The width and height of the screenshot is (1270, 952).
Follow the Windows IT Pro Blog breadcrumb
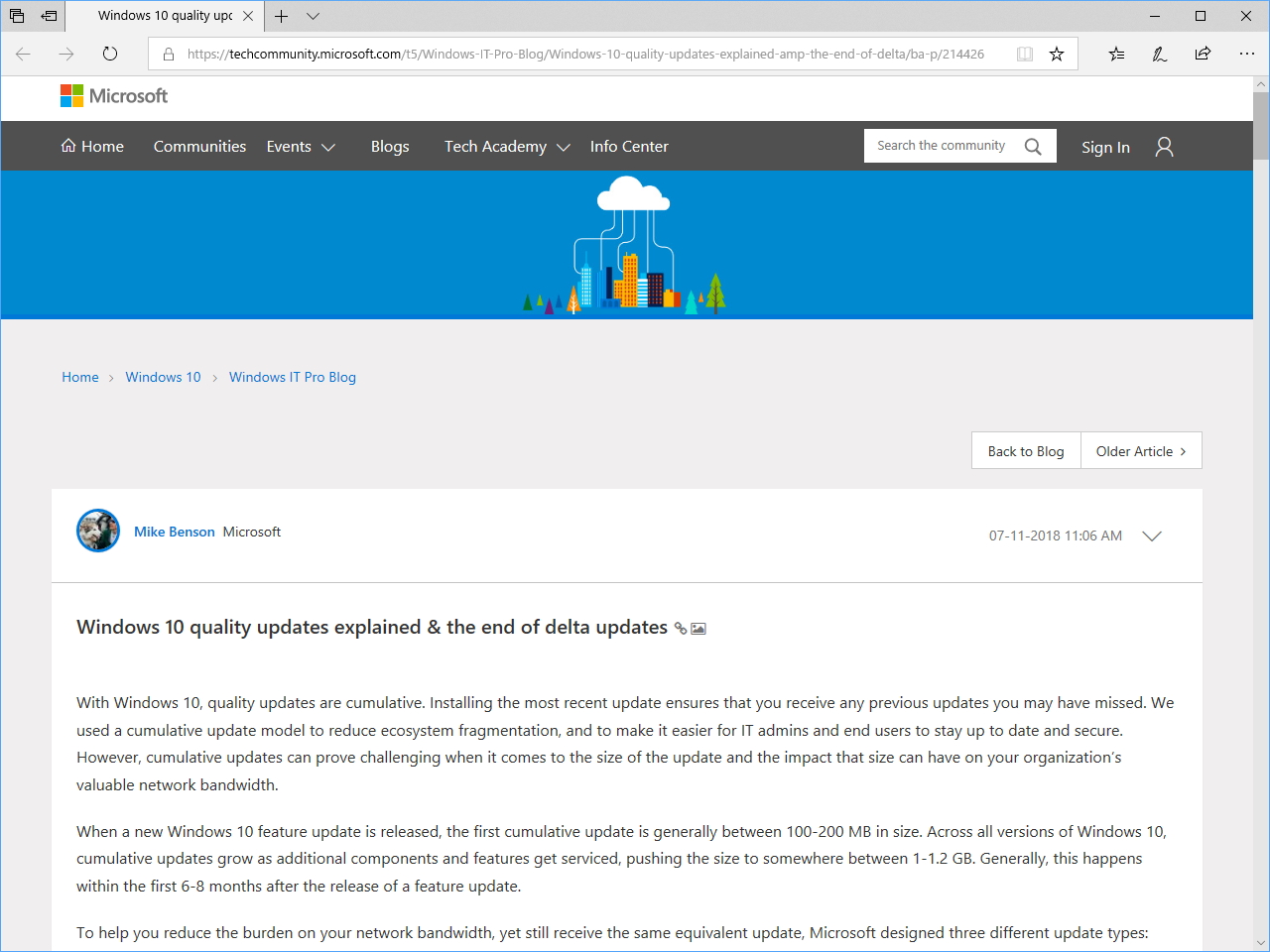[x=293, y=377]
